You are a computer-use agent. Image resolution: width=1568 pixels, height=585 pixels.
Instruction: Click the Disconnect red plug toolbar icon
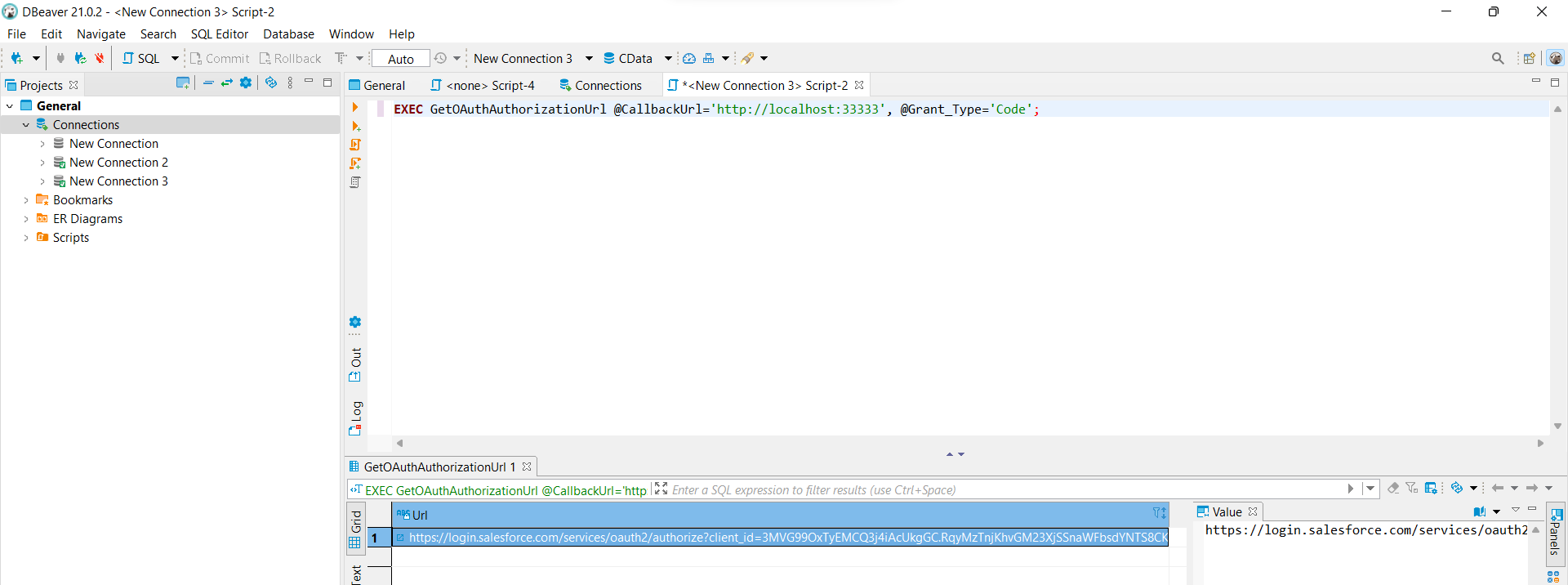pyautogui.click(x=100, y=58)
